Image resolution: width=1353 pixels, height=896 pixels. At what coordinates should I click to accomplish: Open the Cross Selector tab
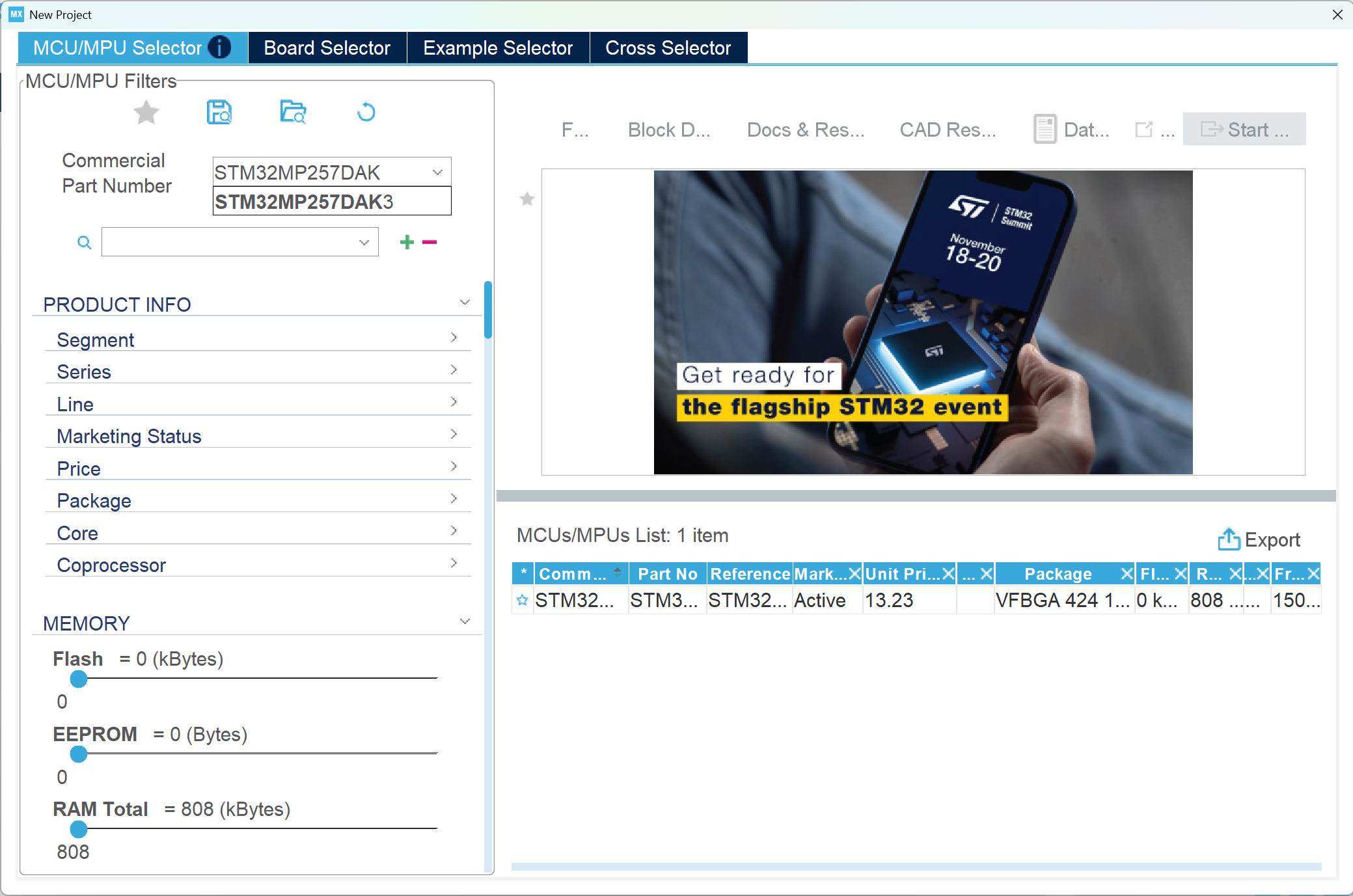click(x=668, y=48)
